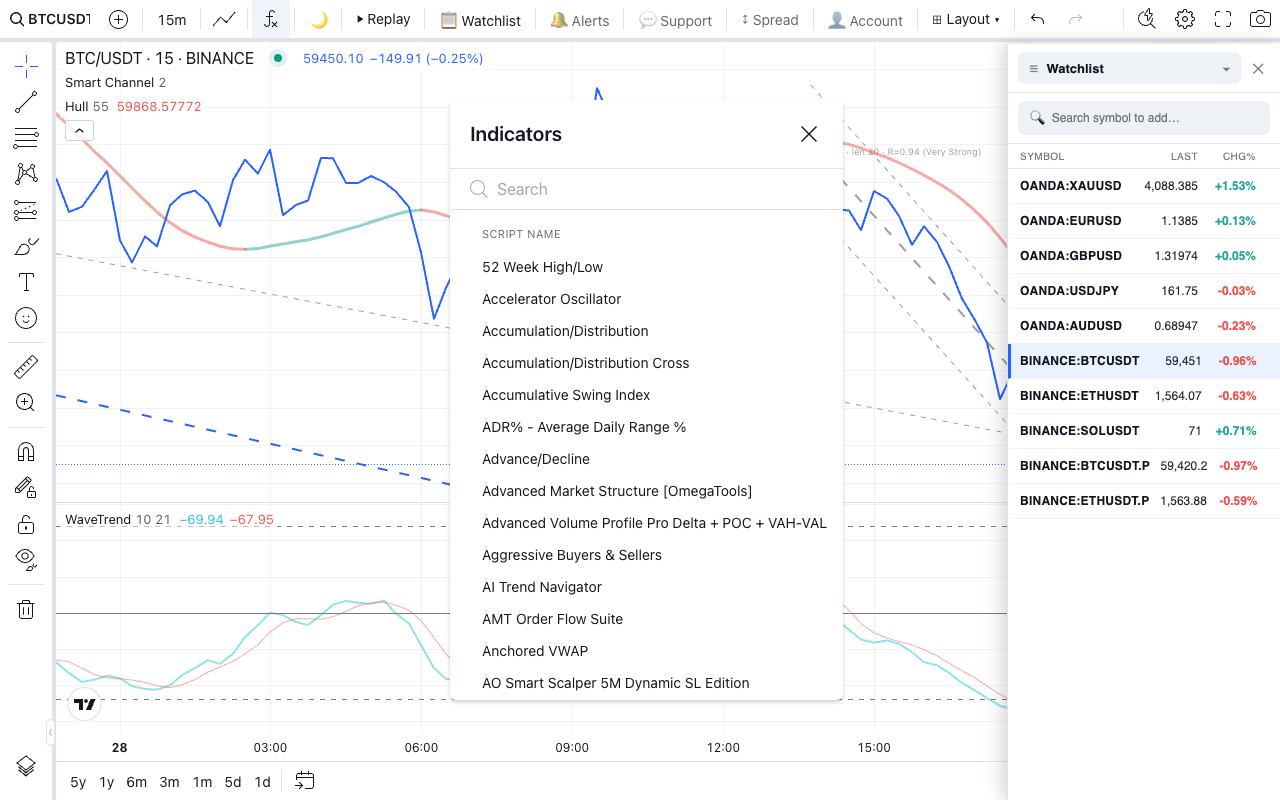Choose Advanced Market Structure [OmegaTools]
Image resolution: width=1280 pixels, height=800 pixels.
(x=646, y=491)
